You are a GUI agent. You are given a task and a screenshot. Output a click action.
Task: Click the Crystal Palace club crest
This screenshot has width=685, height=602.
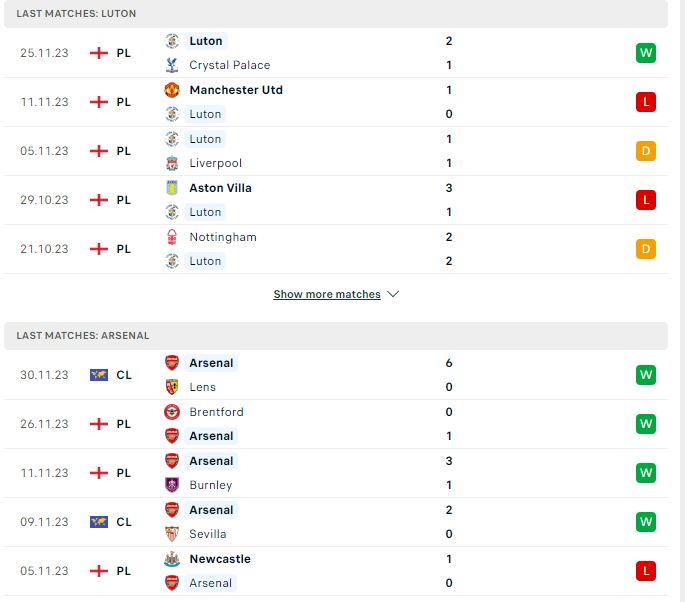(172, 65)
